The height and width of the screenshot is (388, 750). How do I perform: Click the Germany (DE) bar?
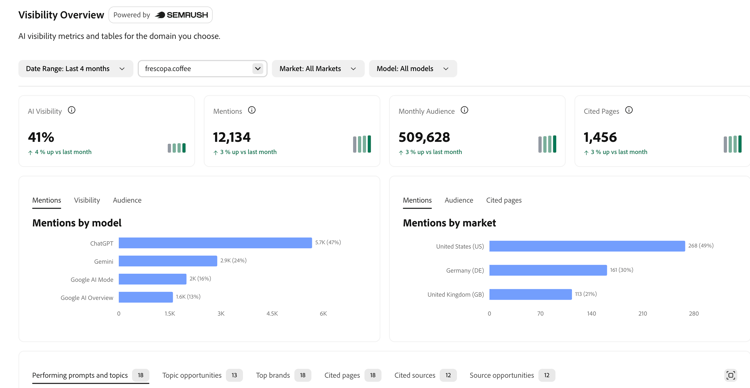tap(548, 270)
